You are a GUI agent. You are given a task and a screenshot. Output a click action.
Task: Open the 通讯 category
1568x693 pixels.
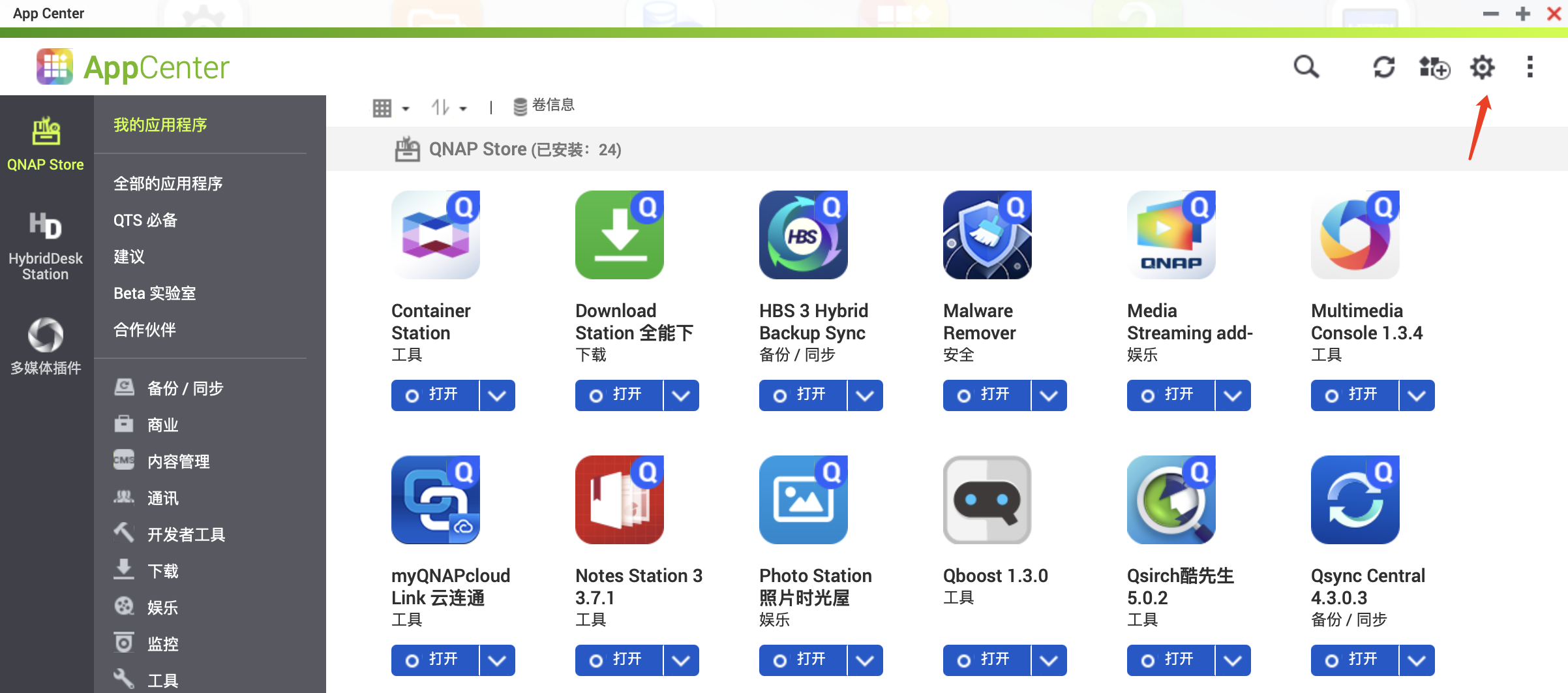(x=146, y=498)
